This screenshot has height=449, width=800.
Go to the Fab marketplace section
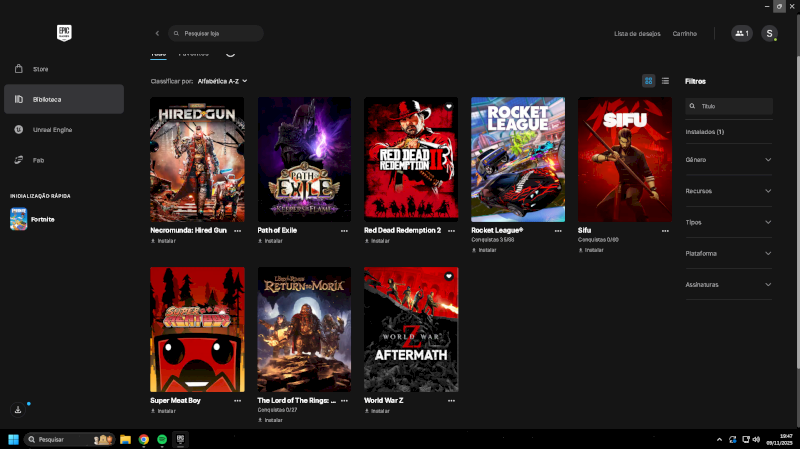pyautogui.click(x=40, y=160)
